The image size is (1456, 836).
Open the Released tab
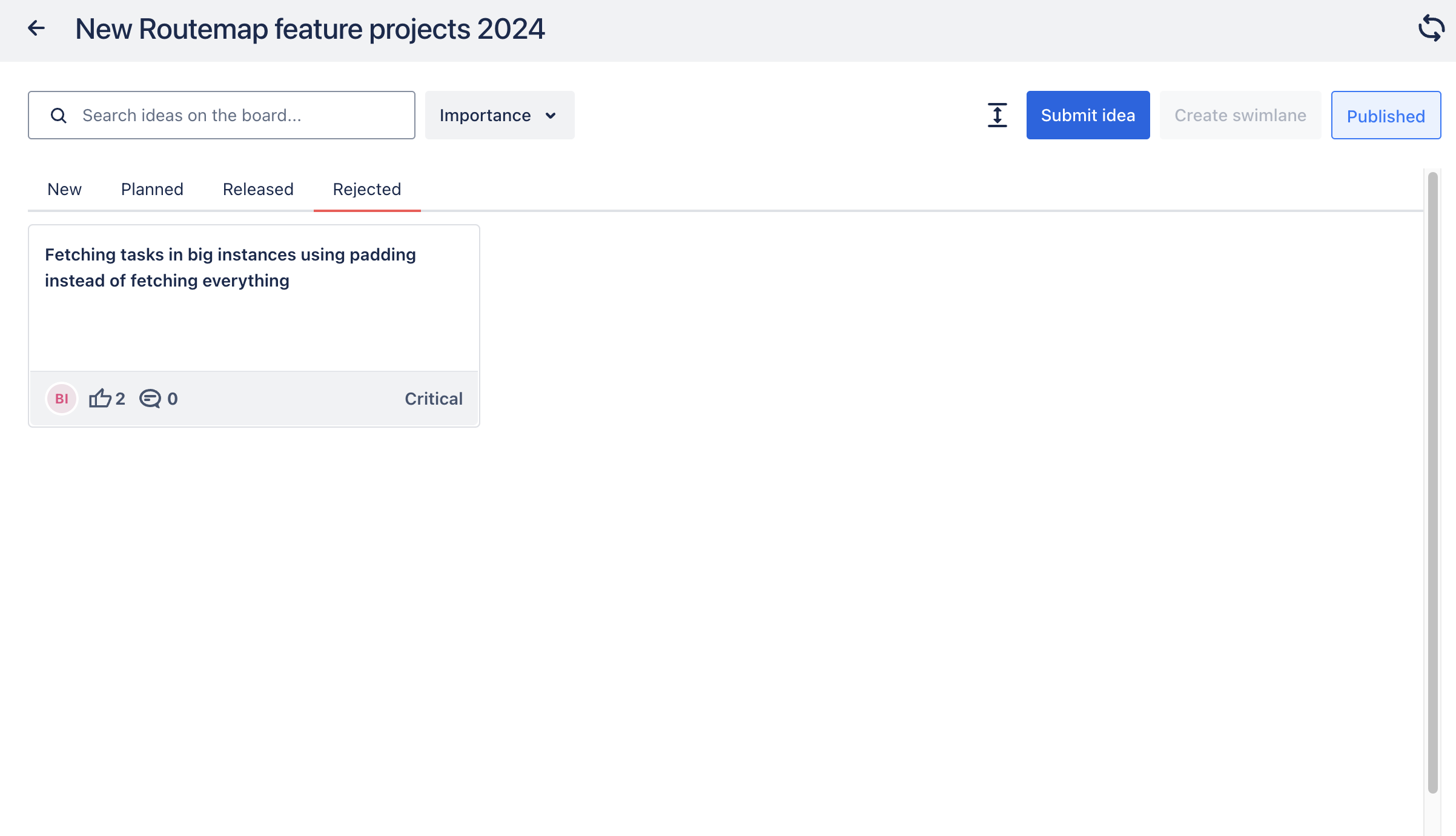(x=258, y=190)
